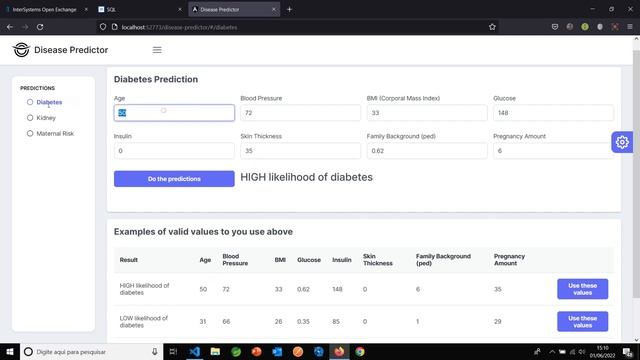640x360 pixels.
Task: Open Visual Studio Code from taskbar
Action: (195, 351)
